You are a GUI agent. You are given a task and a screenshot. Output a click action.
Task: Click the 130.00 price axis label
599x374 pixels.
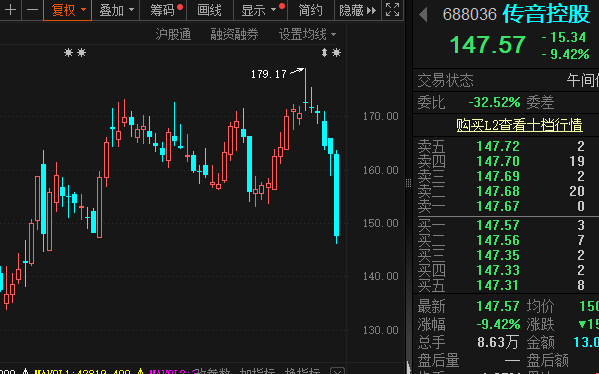380,330
